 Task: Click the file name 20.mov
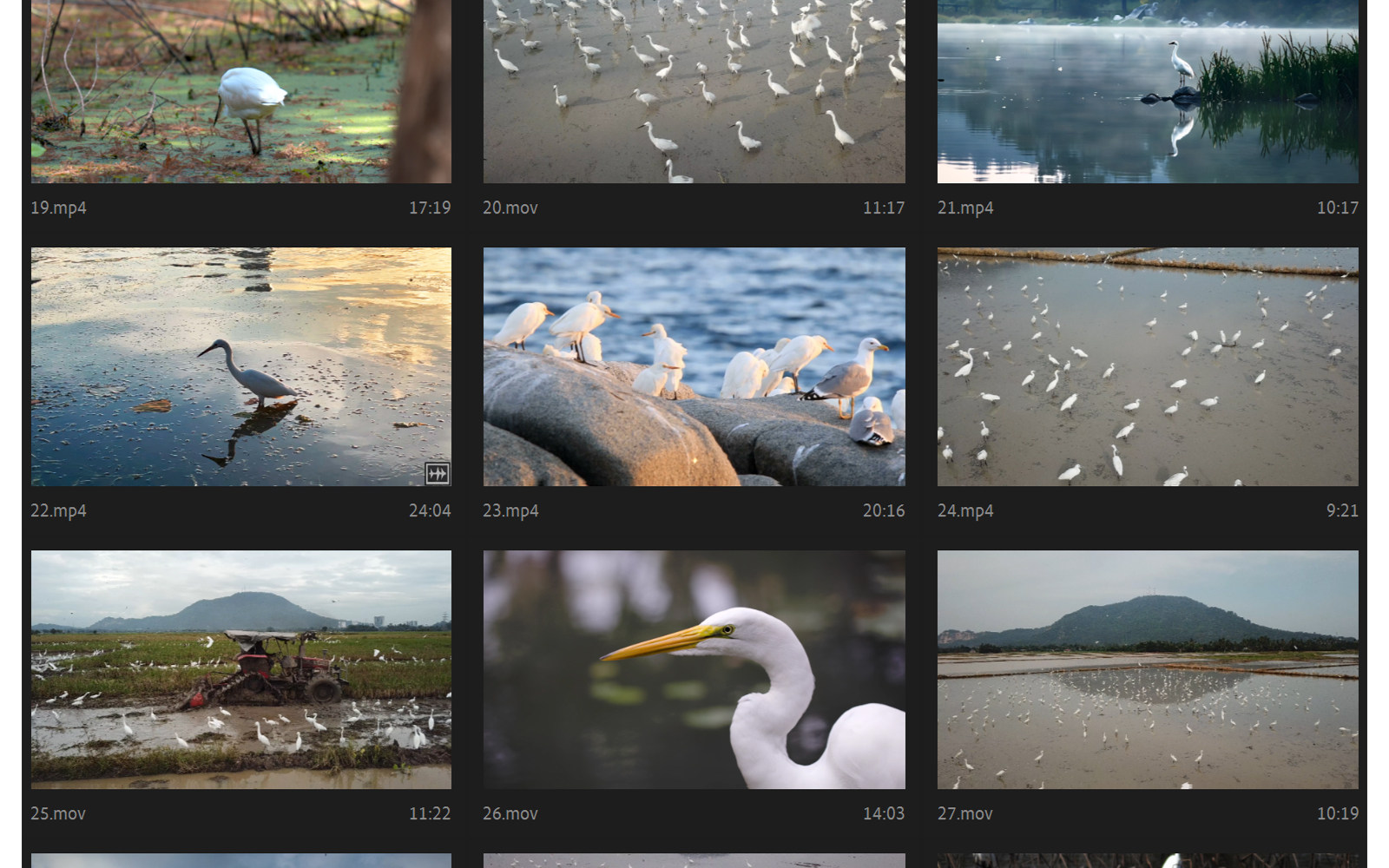510,208
